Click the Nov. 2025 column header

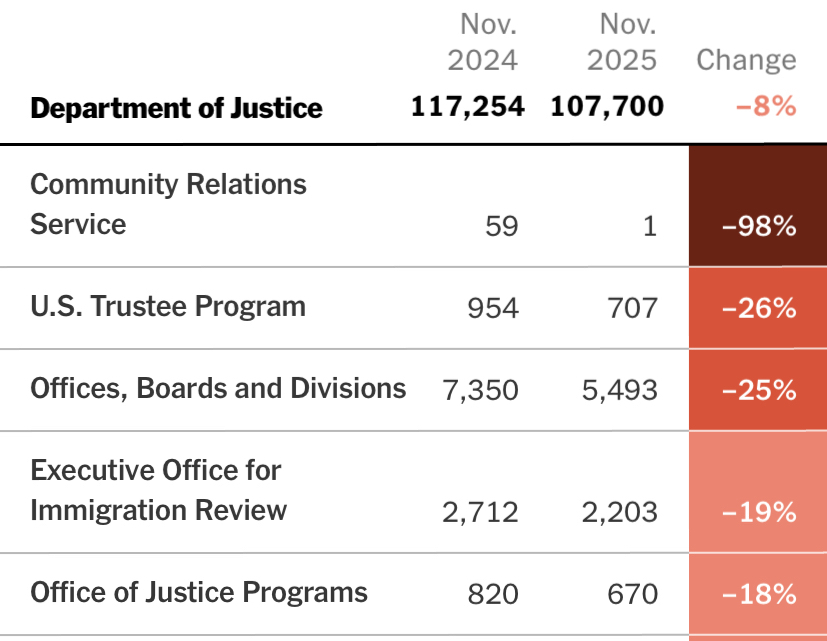click(x=622, y=41)
